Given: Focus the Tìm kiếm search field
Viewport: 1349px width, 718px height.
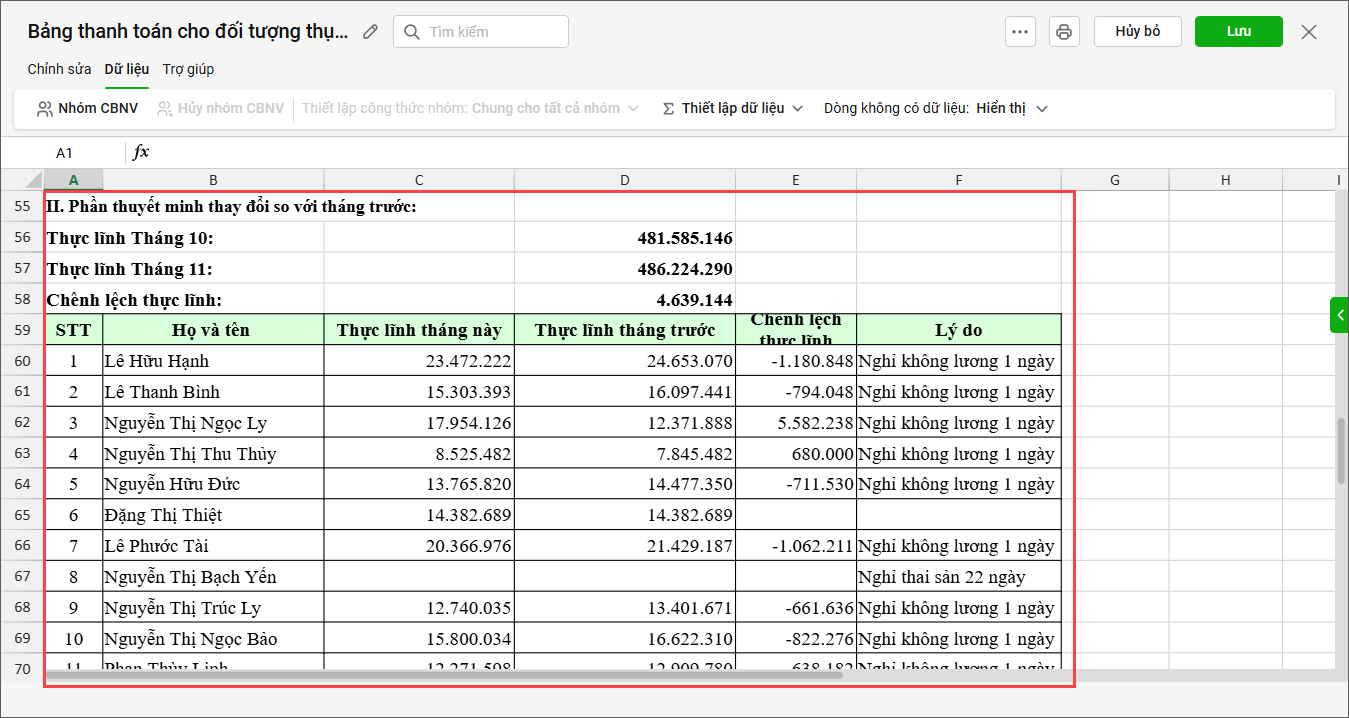Looking at the screenshot, I should pyautogui.click(x=481, y=32).
